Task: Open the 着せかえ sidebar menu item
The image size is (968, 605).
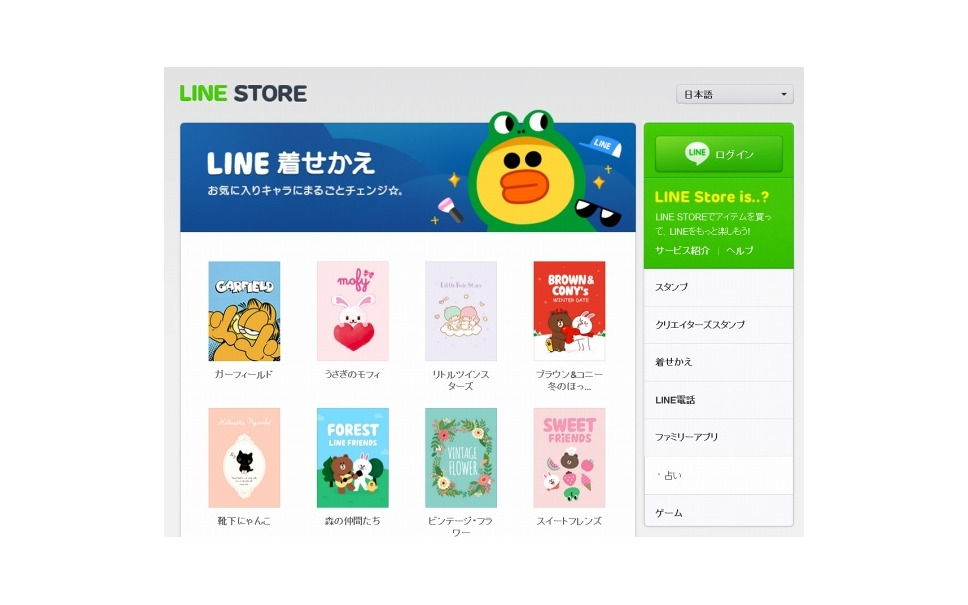Action: pos(719,362)
